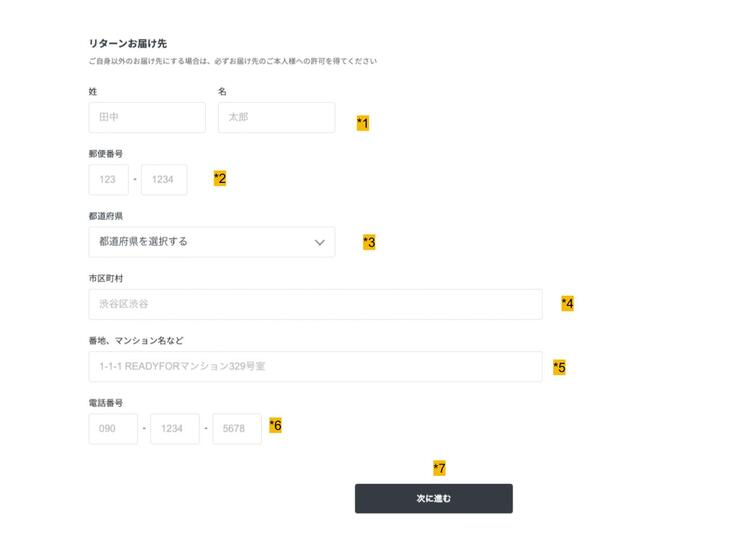736x552 pixels.
Task: Focus the first postal code field
Action: 108,180
